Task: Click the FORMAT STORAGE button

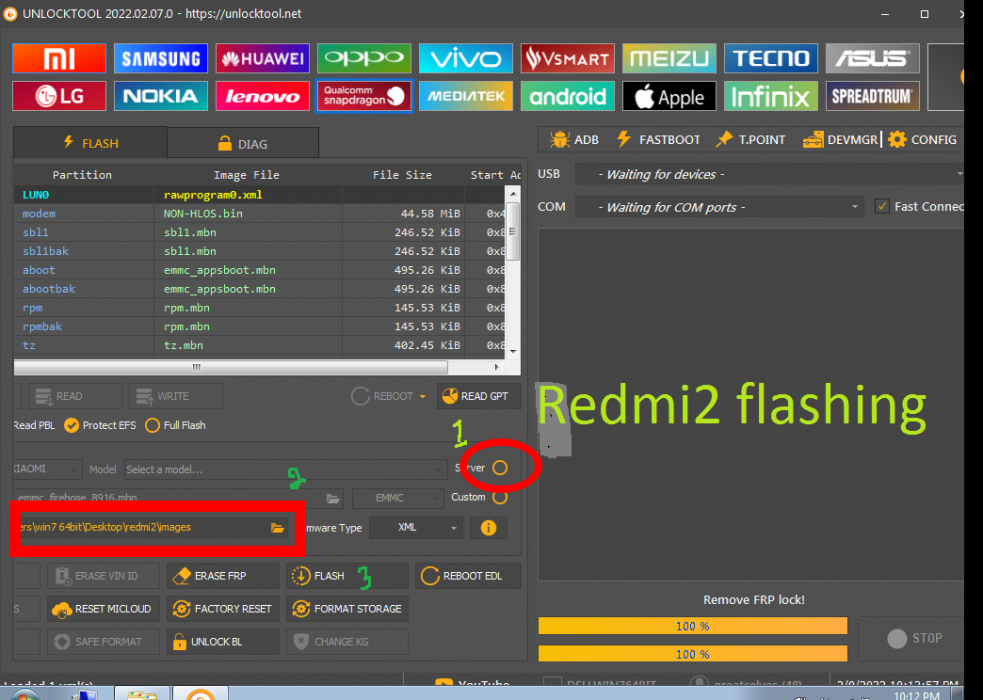Action: [347, 609]
